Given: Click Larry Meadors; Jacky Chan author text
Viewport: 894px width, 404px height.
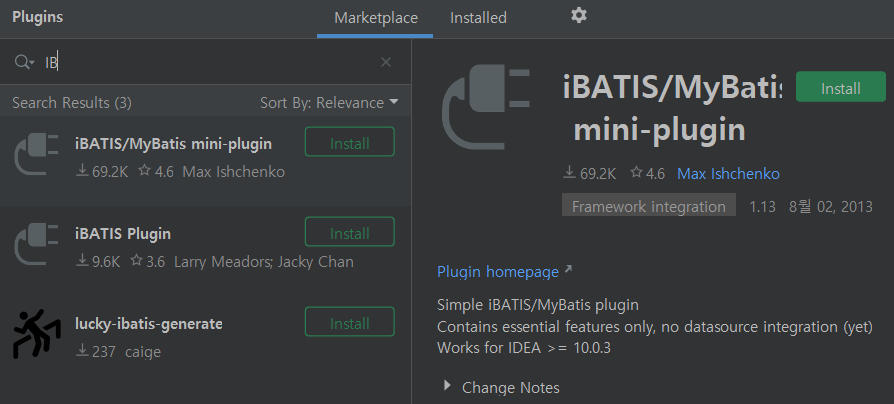Looking at the screenshot, I should click(264, 262).
